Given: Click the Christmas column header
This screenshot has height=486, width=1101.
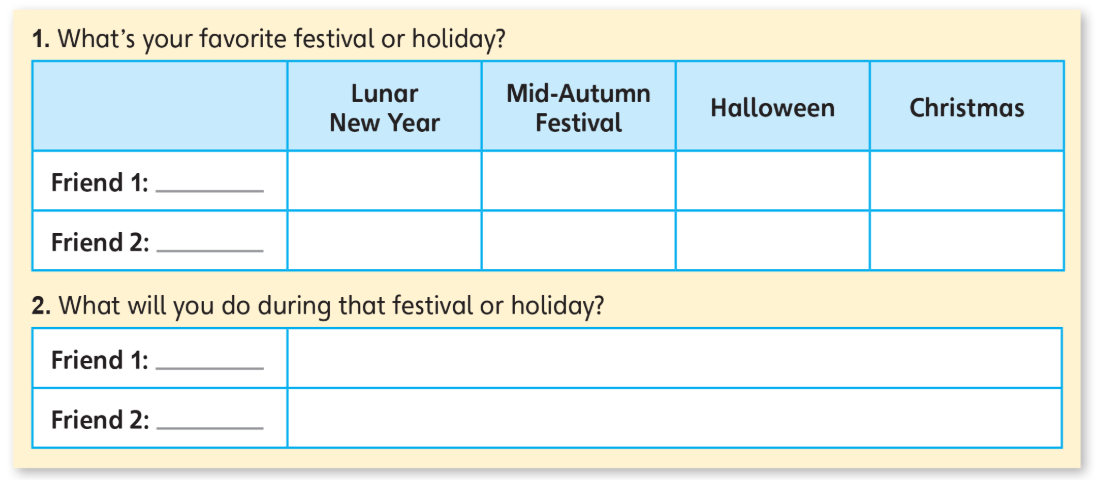Looking at the screenshot, I should coord(967,106).
